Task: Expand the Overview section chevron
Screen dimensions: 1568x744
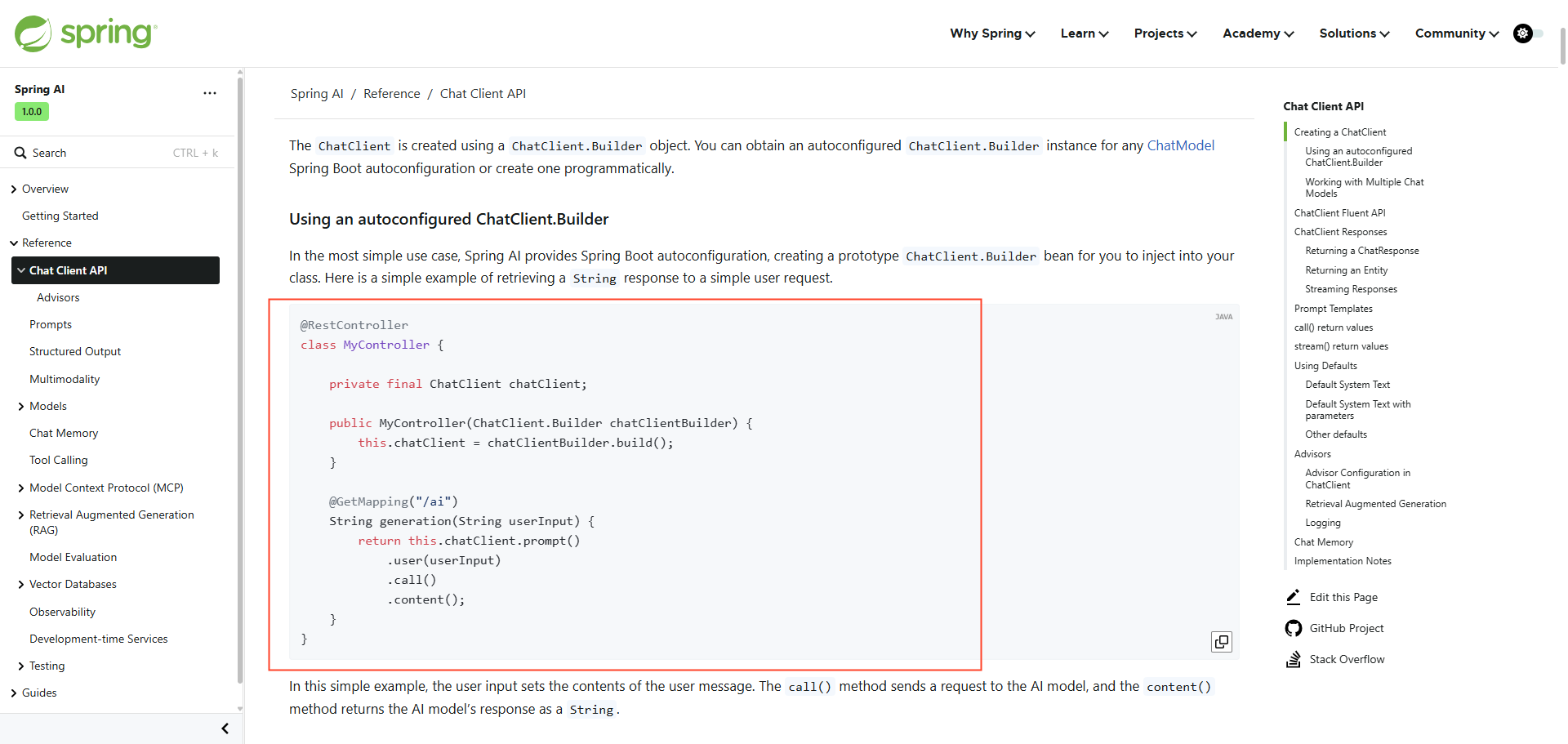Action: tap(14, 189)
